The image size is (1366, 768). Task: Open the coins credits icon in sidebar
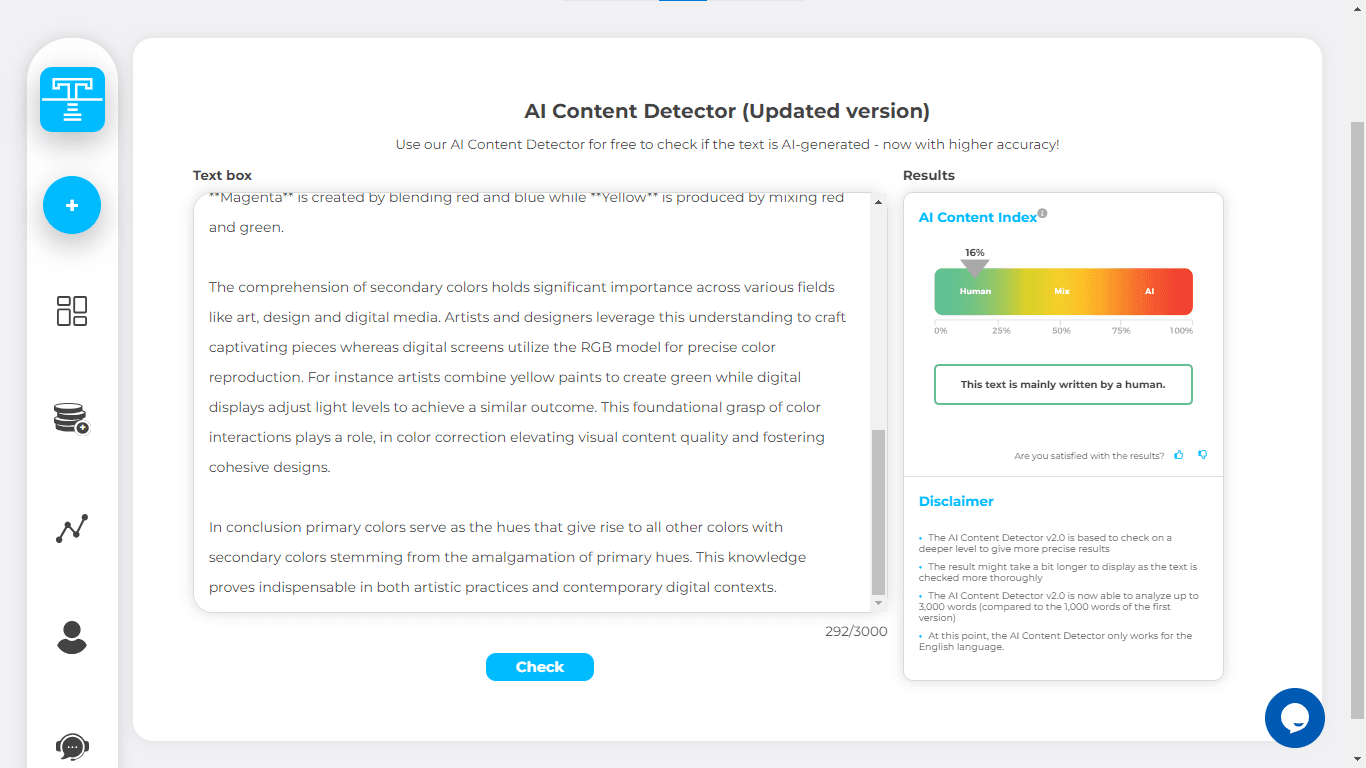[x=72, y=418]
